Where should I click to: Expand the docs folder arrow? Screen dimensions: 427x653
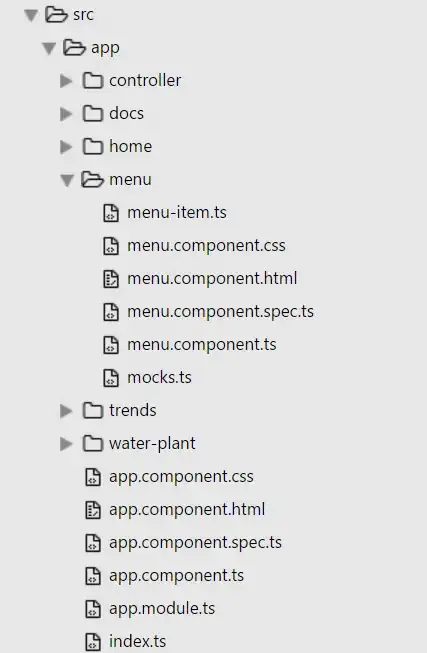coord(66,114)
